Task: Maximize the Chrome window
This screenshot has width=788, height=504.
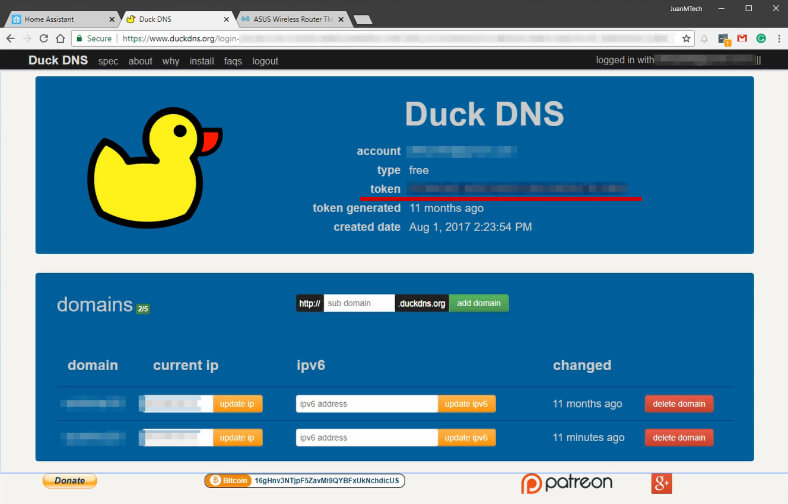Action: 748,9
